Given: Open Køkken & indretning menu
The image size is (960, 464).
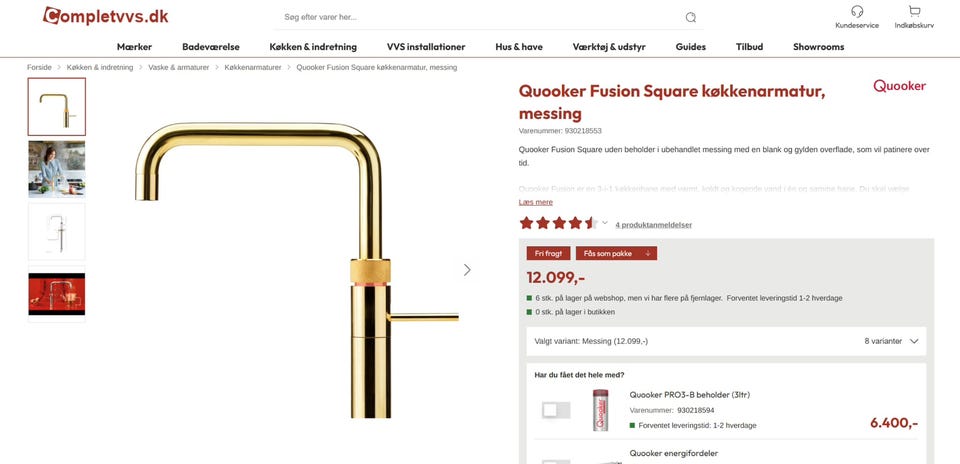Looking at the screenshot, I should pyautogui.click(x=312, y=47).
